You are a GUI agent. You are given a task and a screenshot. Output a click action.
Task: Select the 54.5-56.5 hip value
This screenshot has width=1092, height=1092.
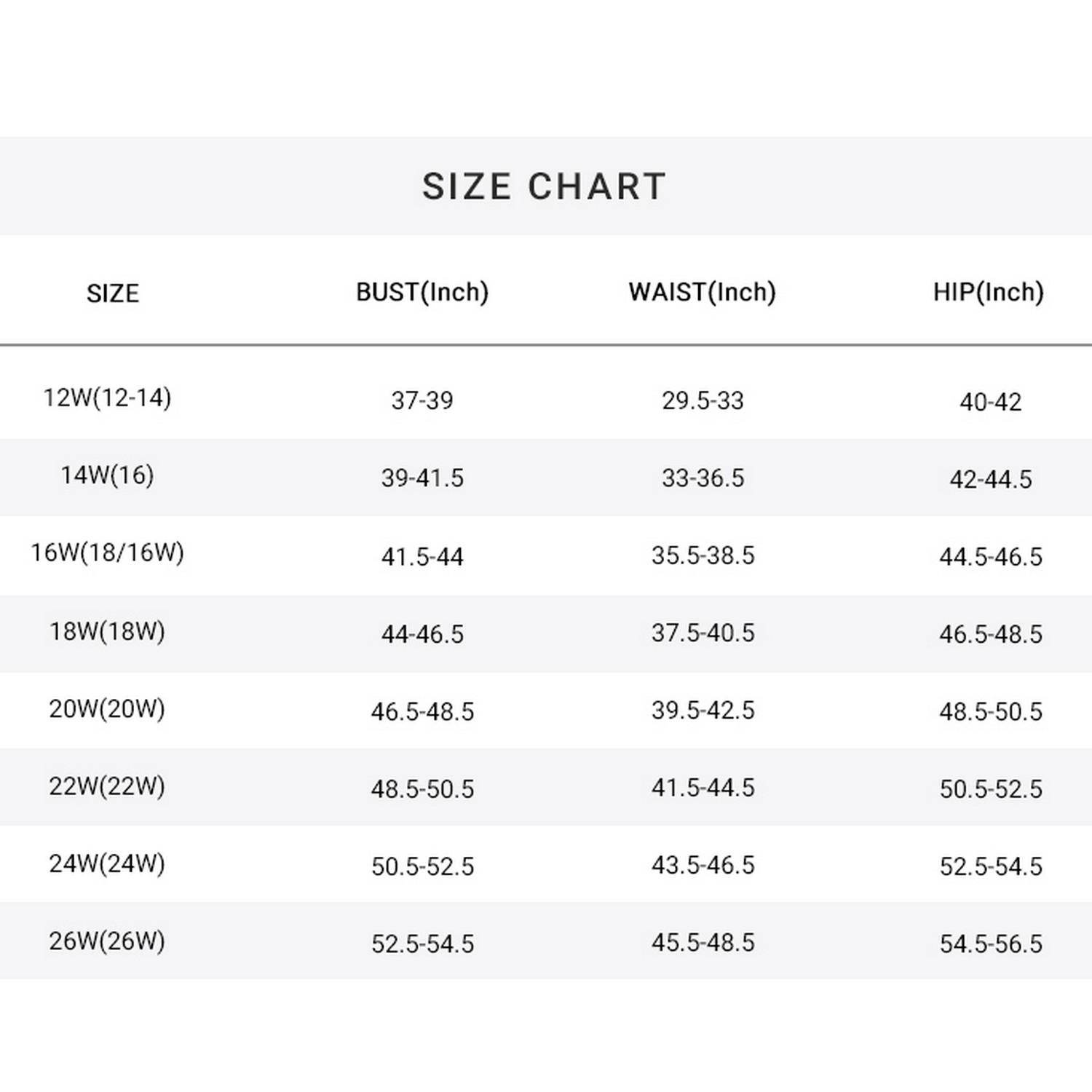990,944
